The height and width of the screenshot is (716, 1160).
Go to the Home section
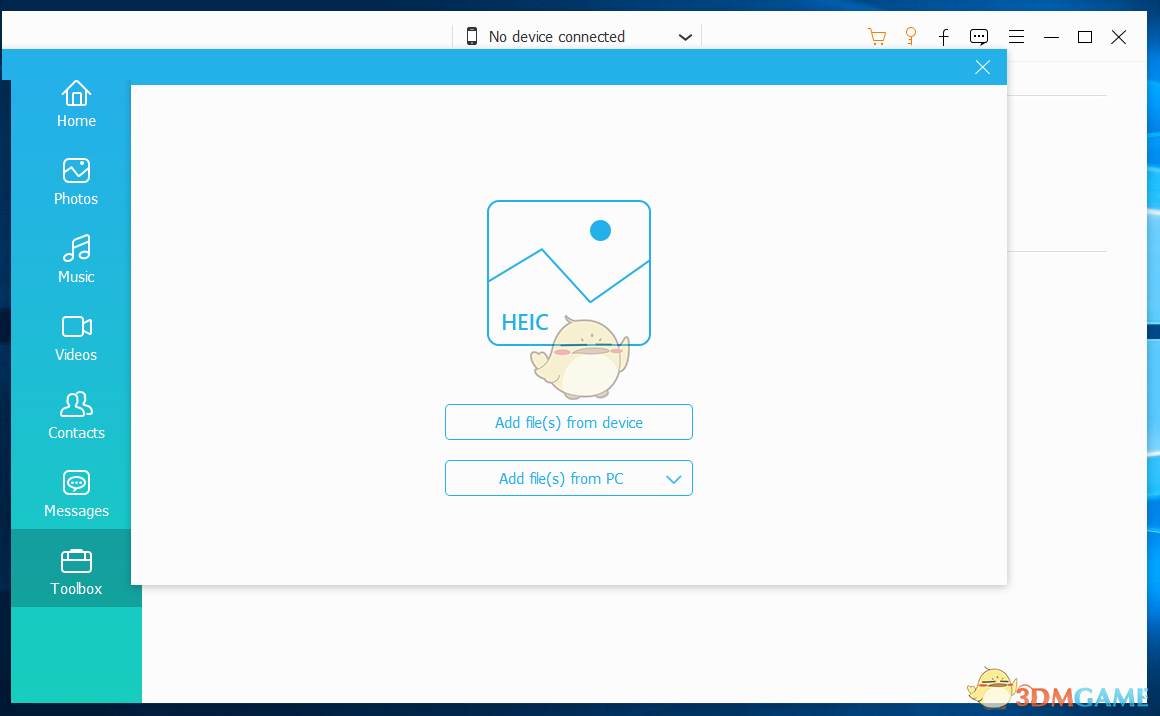[x=76, y=104]
